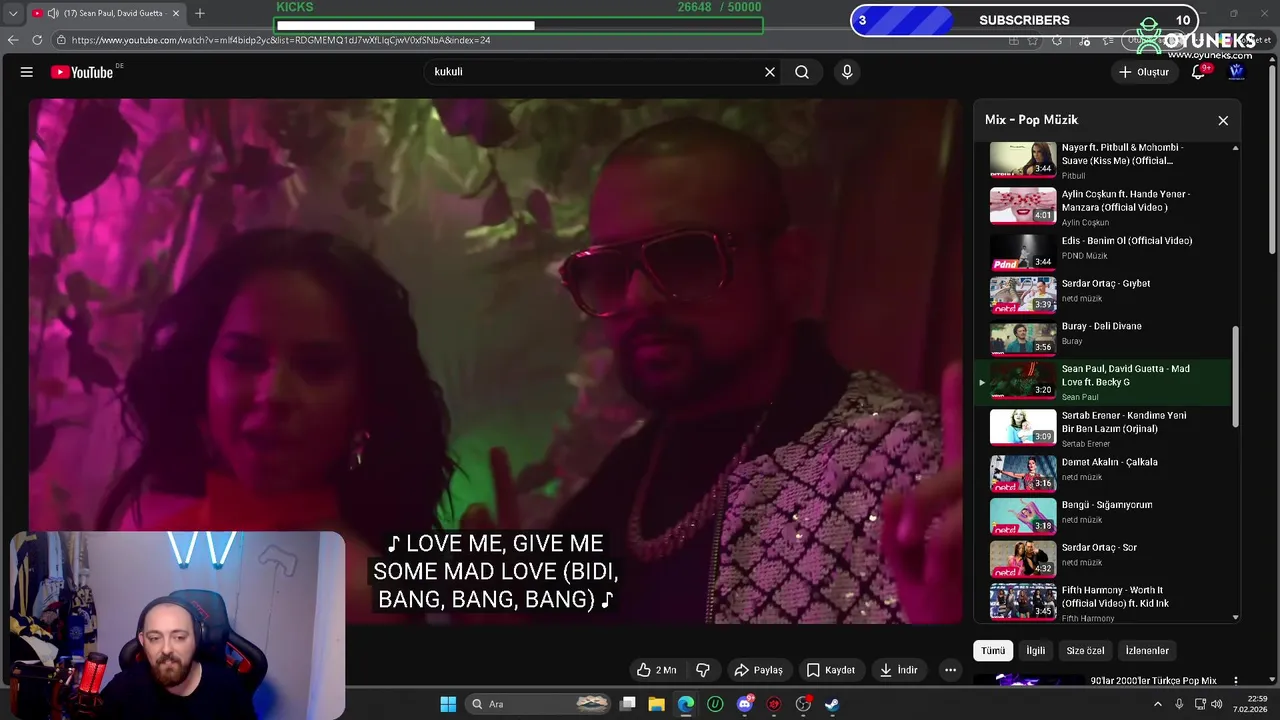The width and height of the screenshot is (1280, 720).
Task: Open options for 90'lar 2000'ler Türkçe Pop Mix
Action: (x=1235, y=681)
